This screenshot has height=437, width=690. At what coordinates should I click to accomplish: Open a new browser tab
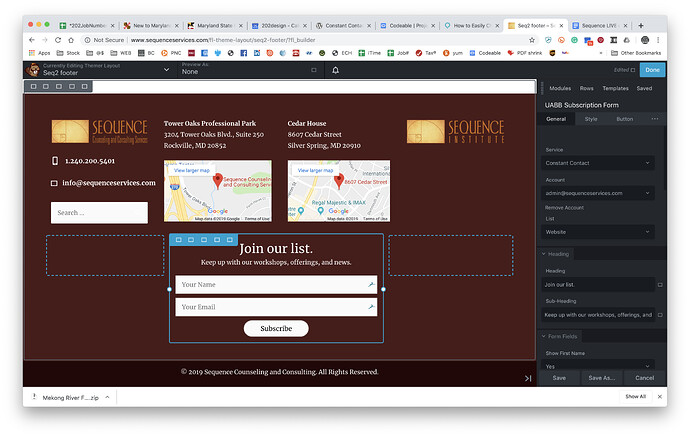click(x=641, y=26)
